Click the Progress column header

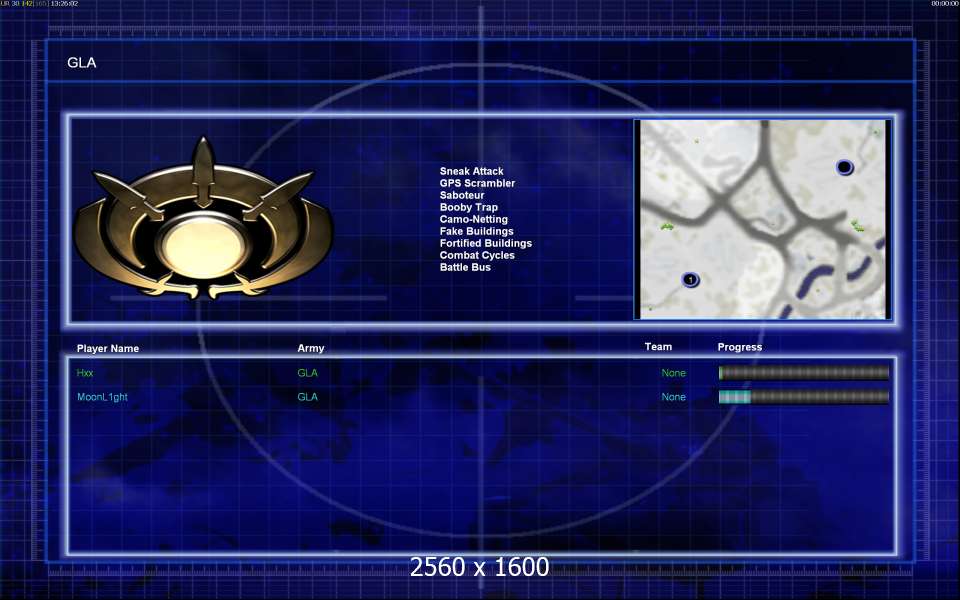[x=740, y=347]
